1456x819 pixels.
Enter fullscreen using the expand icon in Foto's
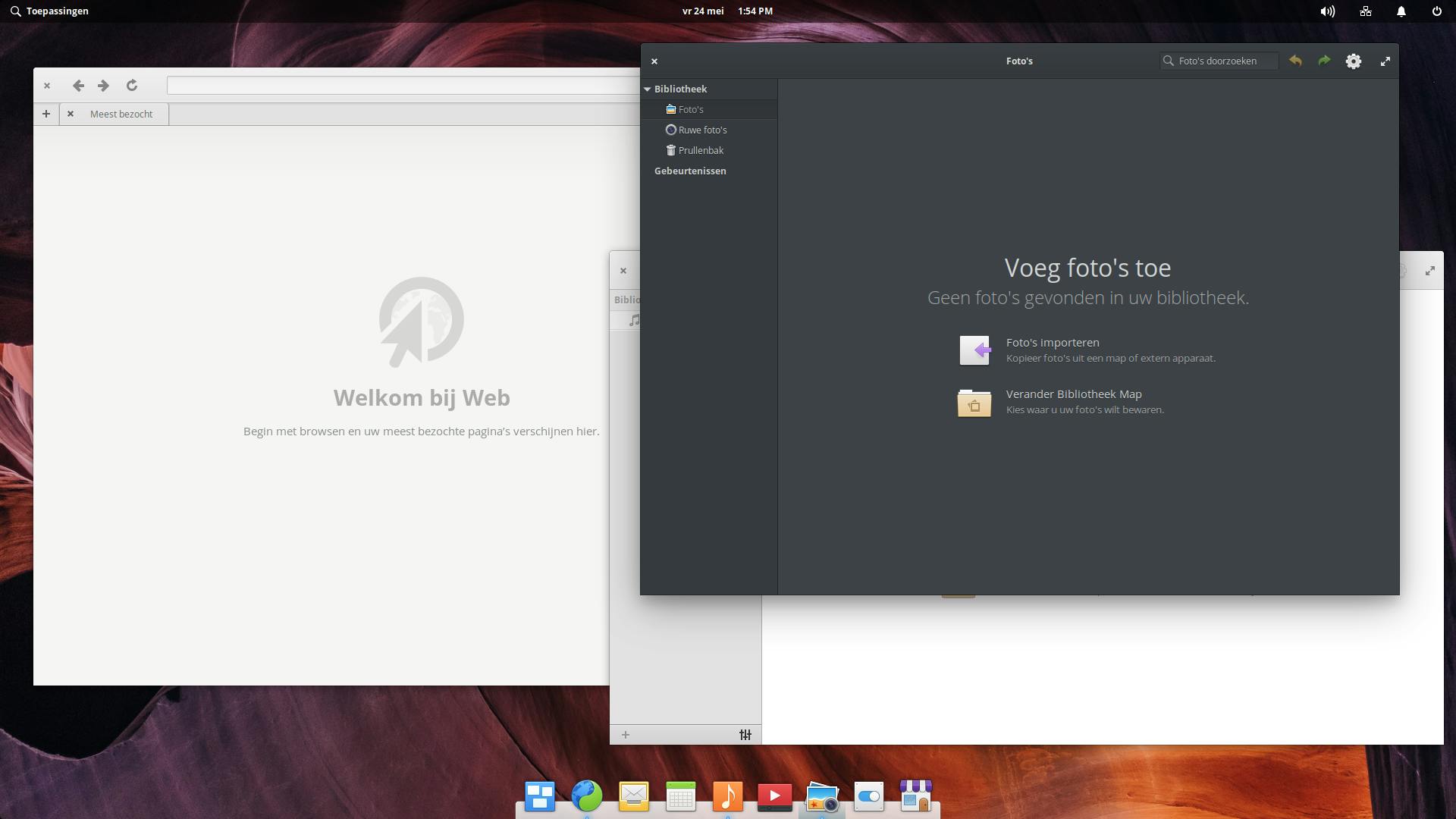tap(1386, 61)
